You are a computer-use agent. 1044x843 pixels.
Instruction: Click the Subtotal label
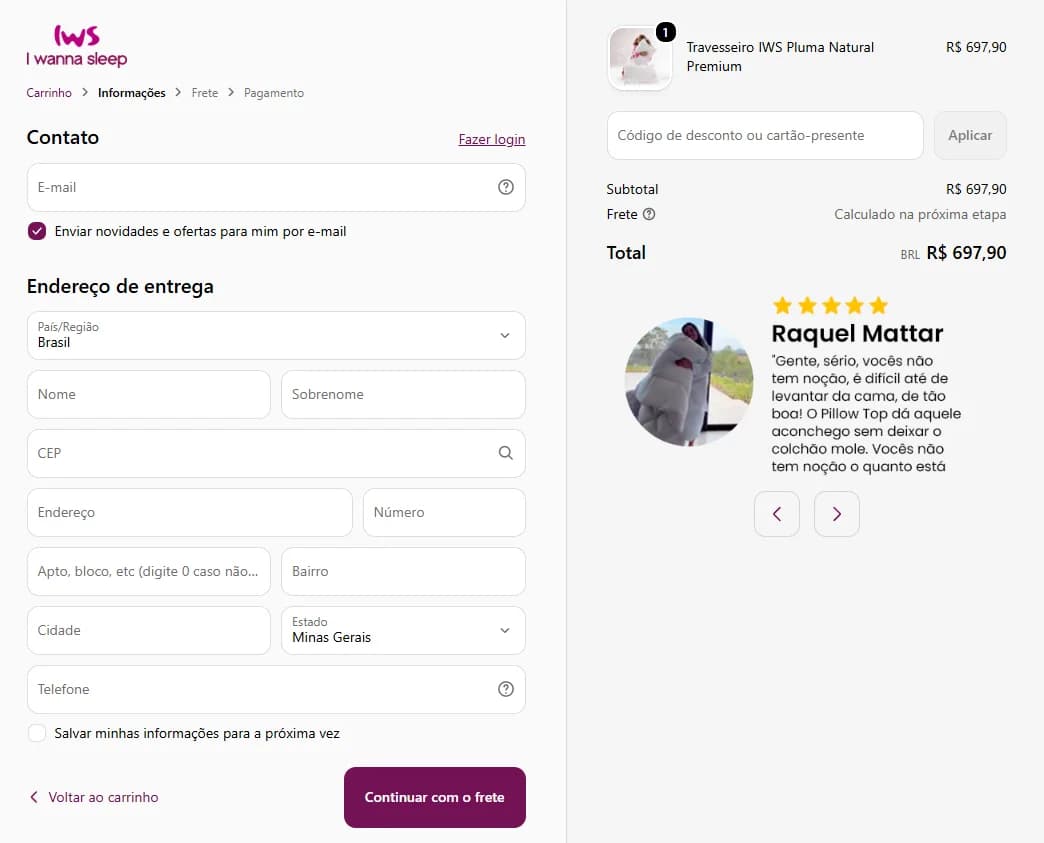pos(632,189)
